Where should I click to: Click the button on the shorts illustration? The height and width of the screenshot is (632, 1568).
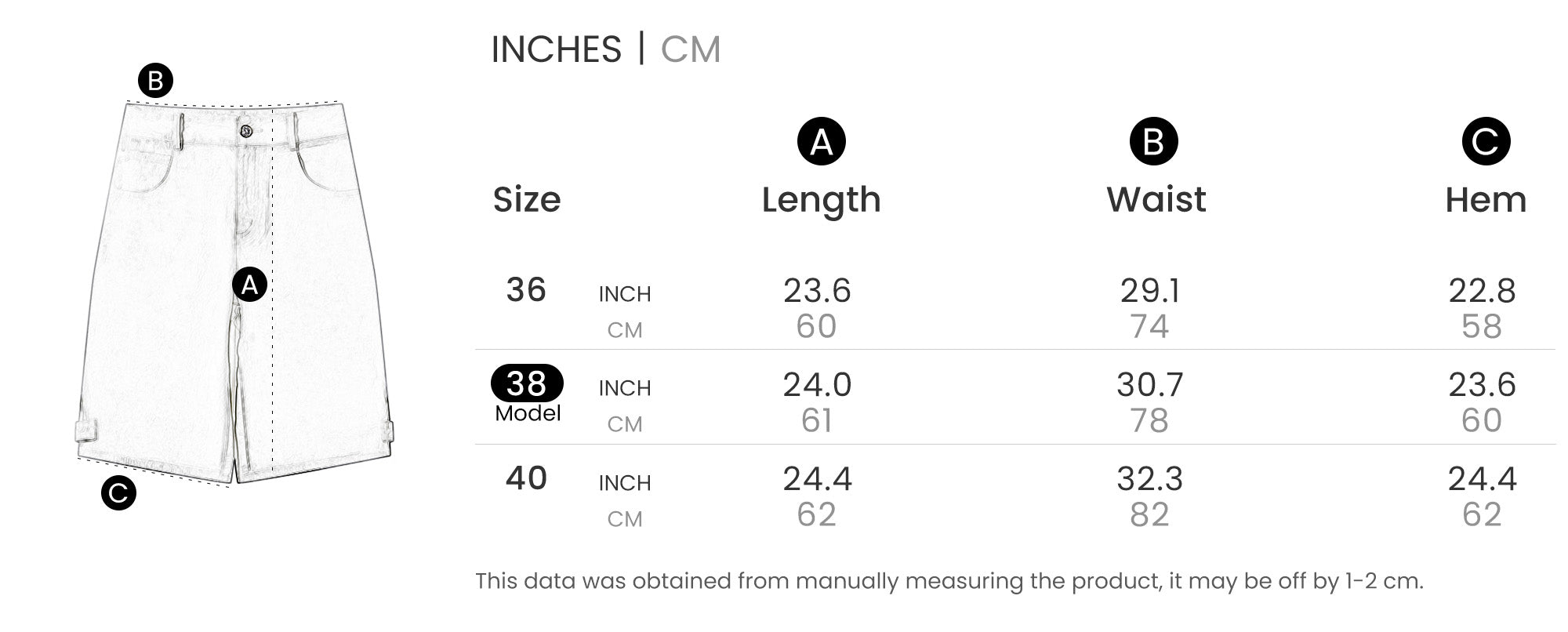[246, 131]
